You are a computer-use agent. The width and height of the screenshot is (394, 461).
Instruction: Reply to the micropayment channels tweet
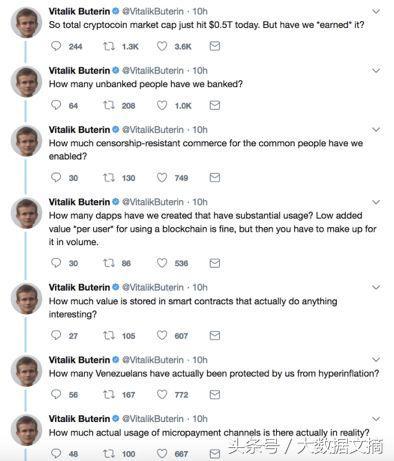[56, 453]
